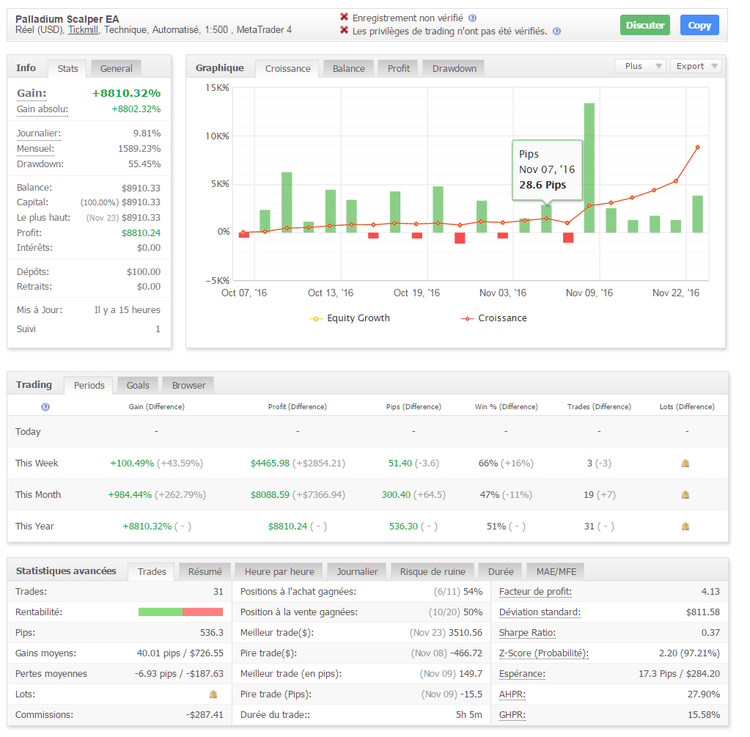Toggle the Croissance series in chart legend
Screen dimensions: 750x737
pos(494,318)
